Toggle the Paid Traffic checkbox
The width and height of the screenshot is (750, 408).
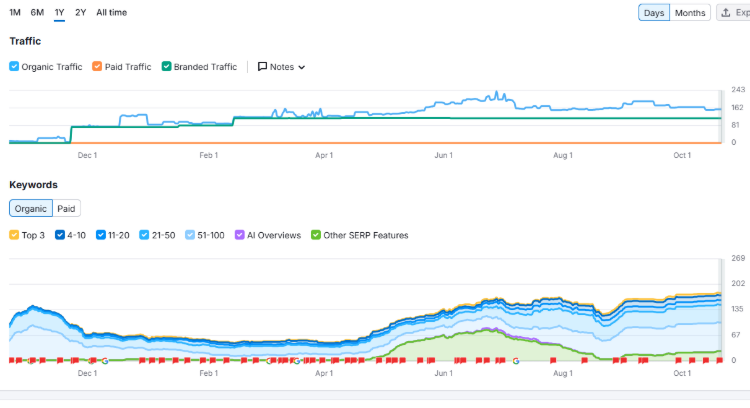pos(97,66)
